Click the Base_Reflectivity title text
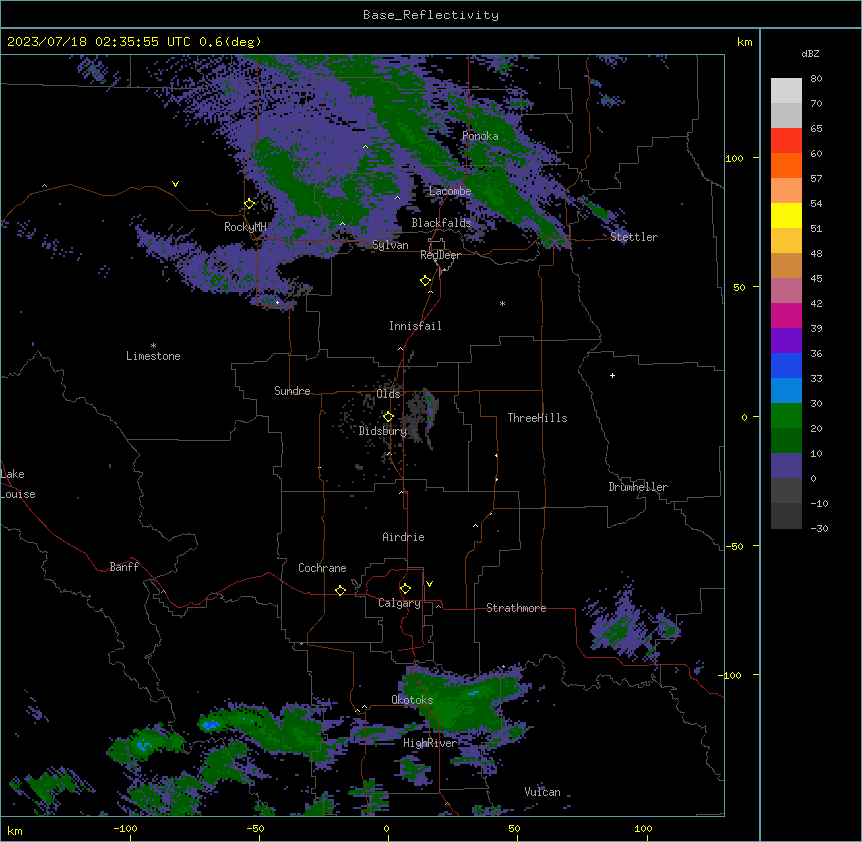 (431, 15)
